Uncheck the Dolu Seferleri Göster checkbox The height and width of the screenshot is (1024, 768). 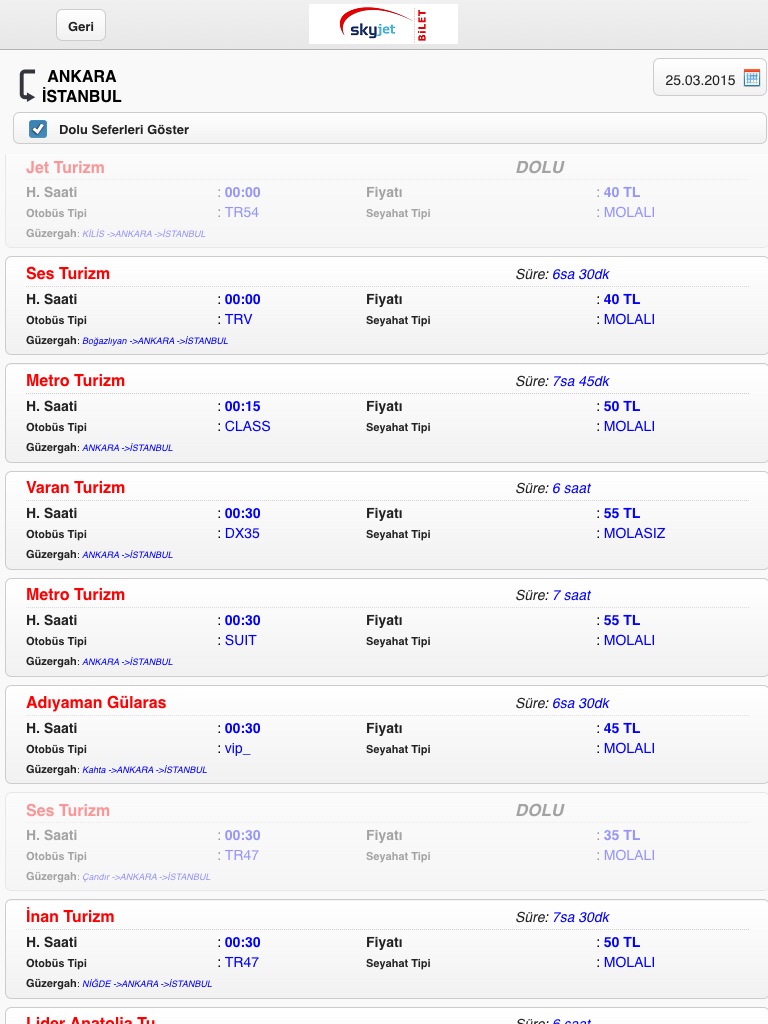point(38,129)
